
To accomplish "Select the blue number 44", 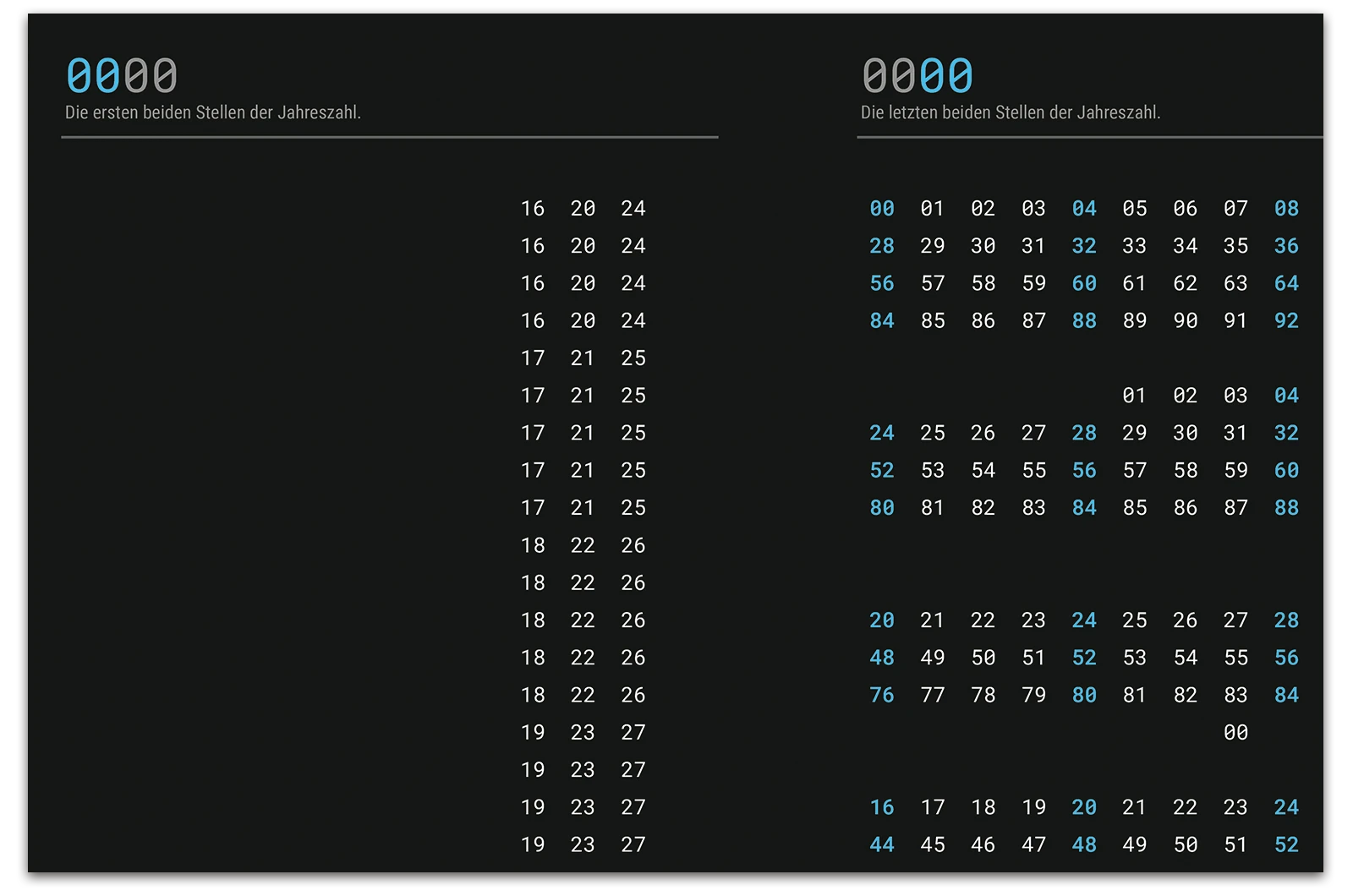I will (x=881, y=844).
